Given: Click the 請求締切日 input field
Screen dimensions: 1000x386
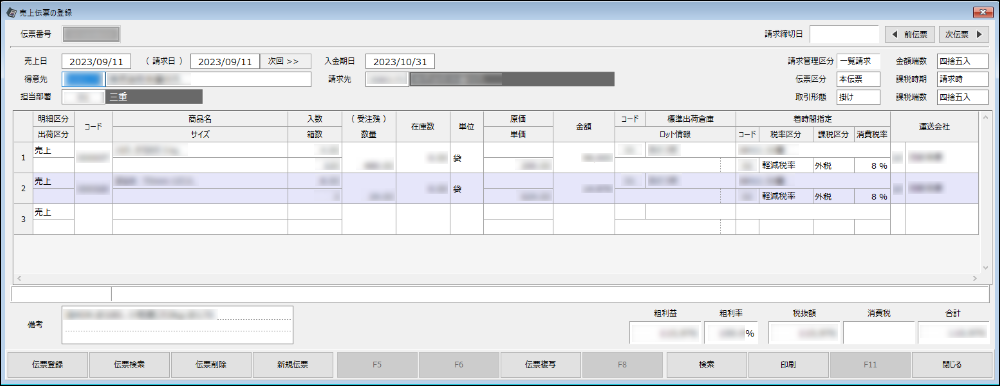Looking at the screenshot, I should click(844, 33).
